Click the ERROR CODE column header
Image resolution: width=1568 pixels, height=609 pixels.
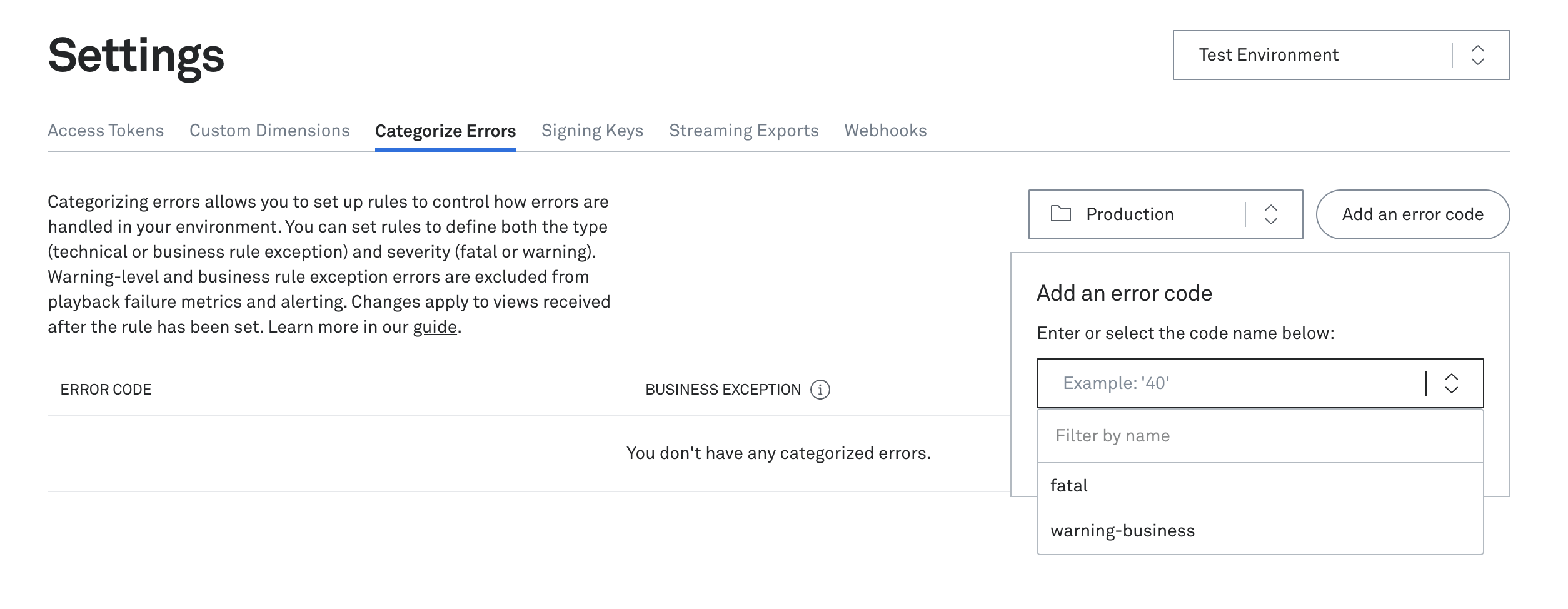coord(106,390)
